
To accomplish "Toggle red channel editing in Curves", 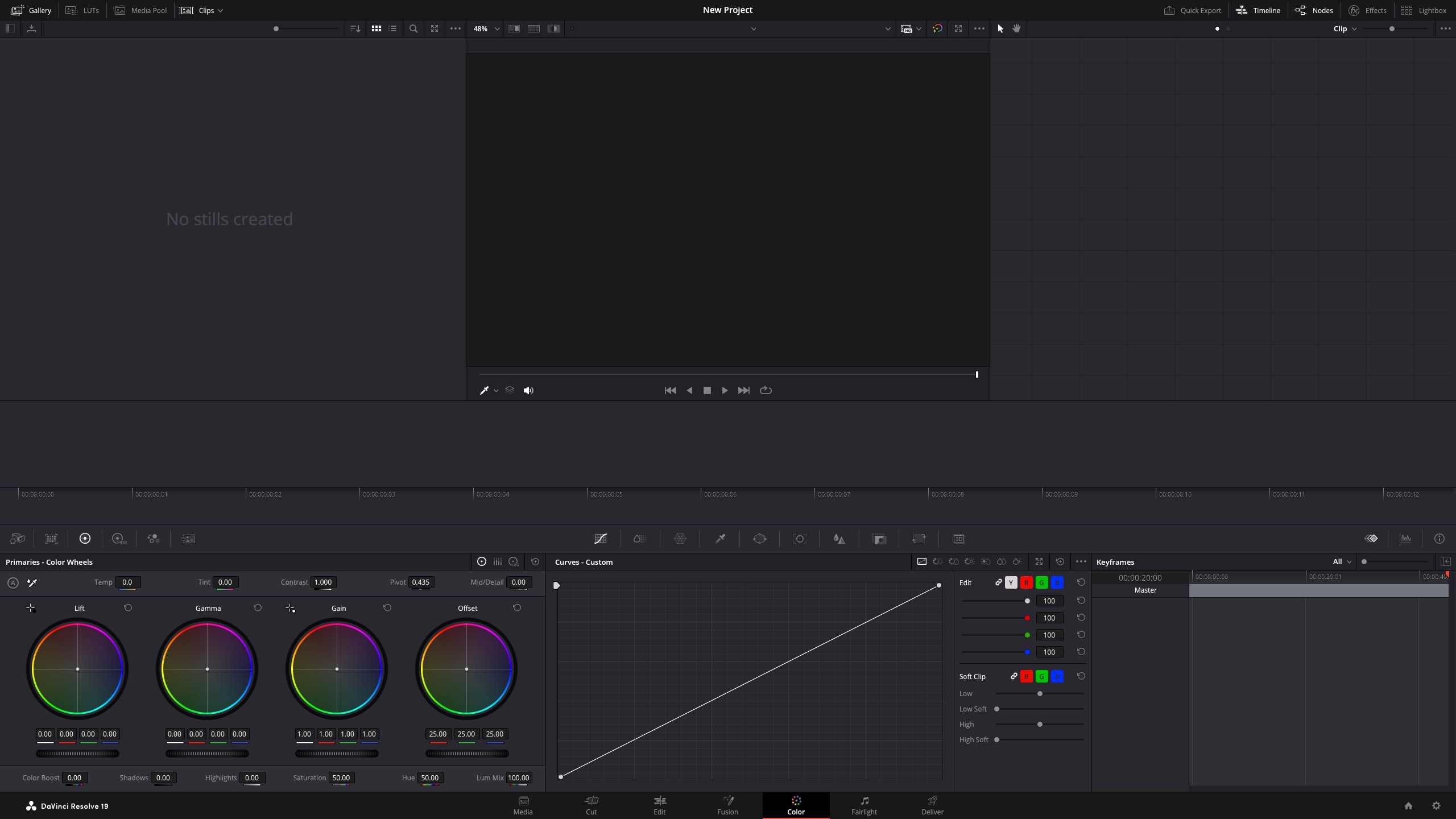I will pos(1026,582).
